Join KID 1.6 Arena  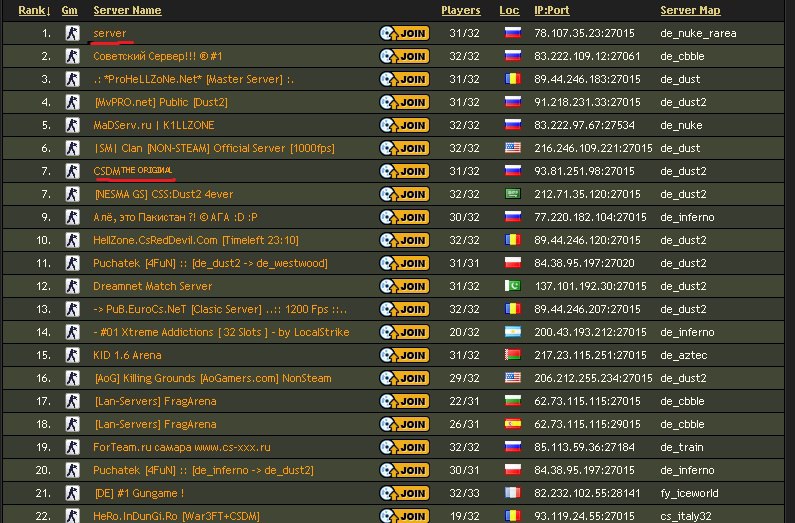pyautogui.click(x=405, y=355)
